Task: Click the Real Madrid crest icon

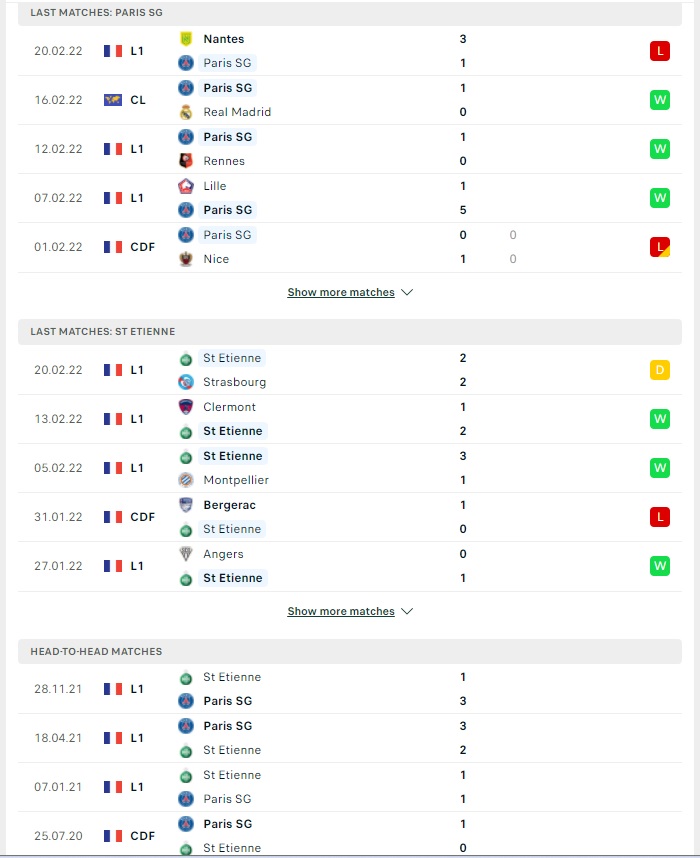Action: (x=186, y=112)
